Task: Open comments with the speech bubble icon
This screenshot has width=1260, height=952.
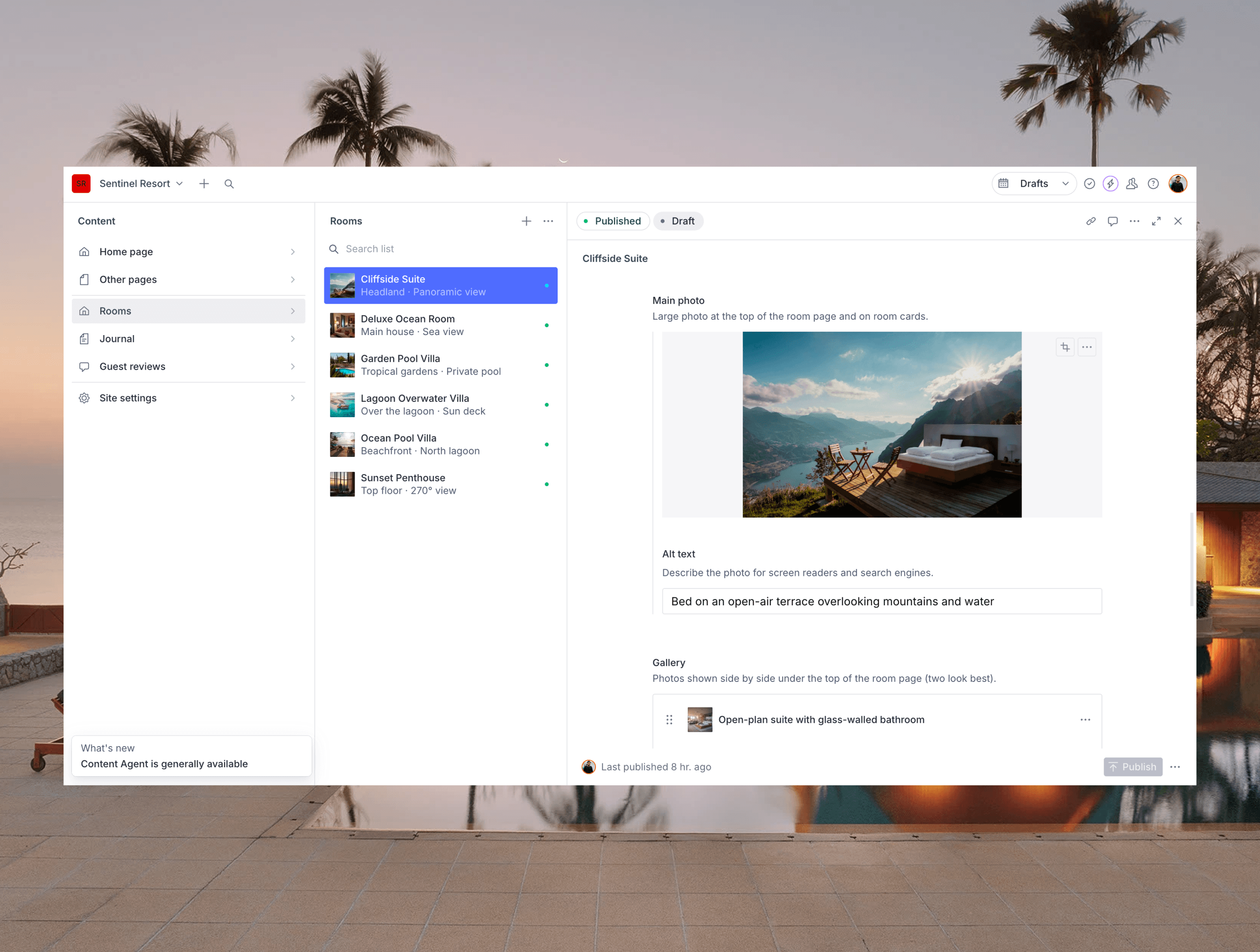Action: pyautogui.click(x=1113, y=221)
